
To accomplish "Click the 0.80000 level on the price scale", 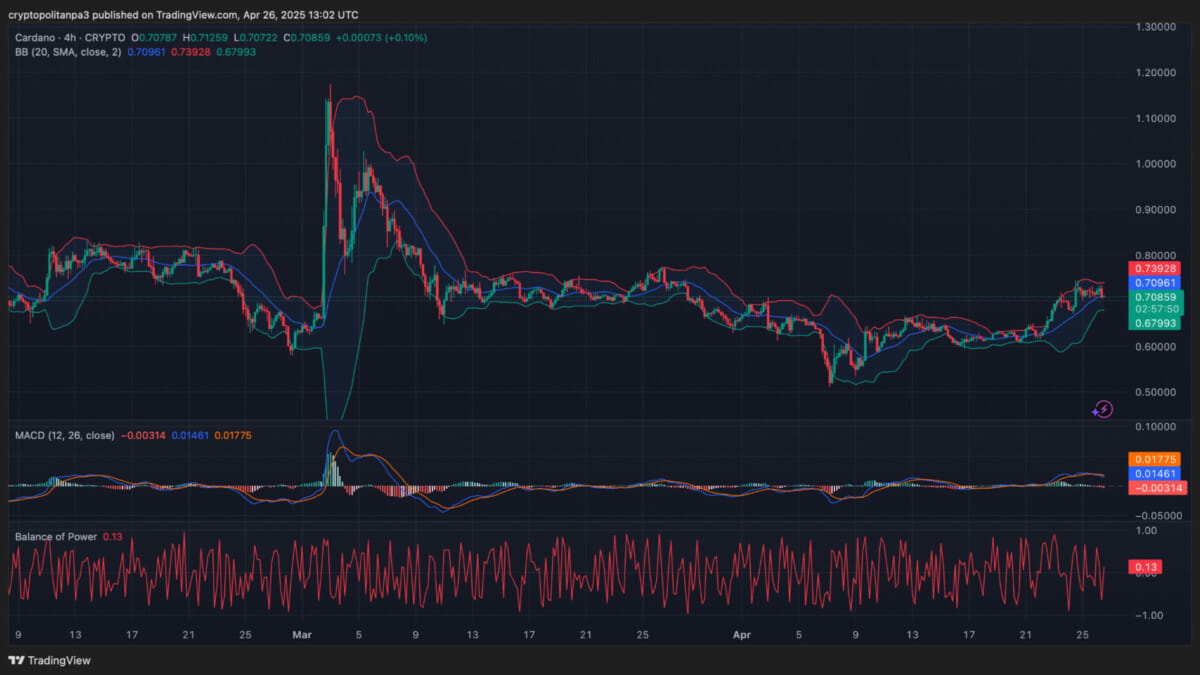I will coord(1157,255).
